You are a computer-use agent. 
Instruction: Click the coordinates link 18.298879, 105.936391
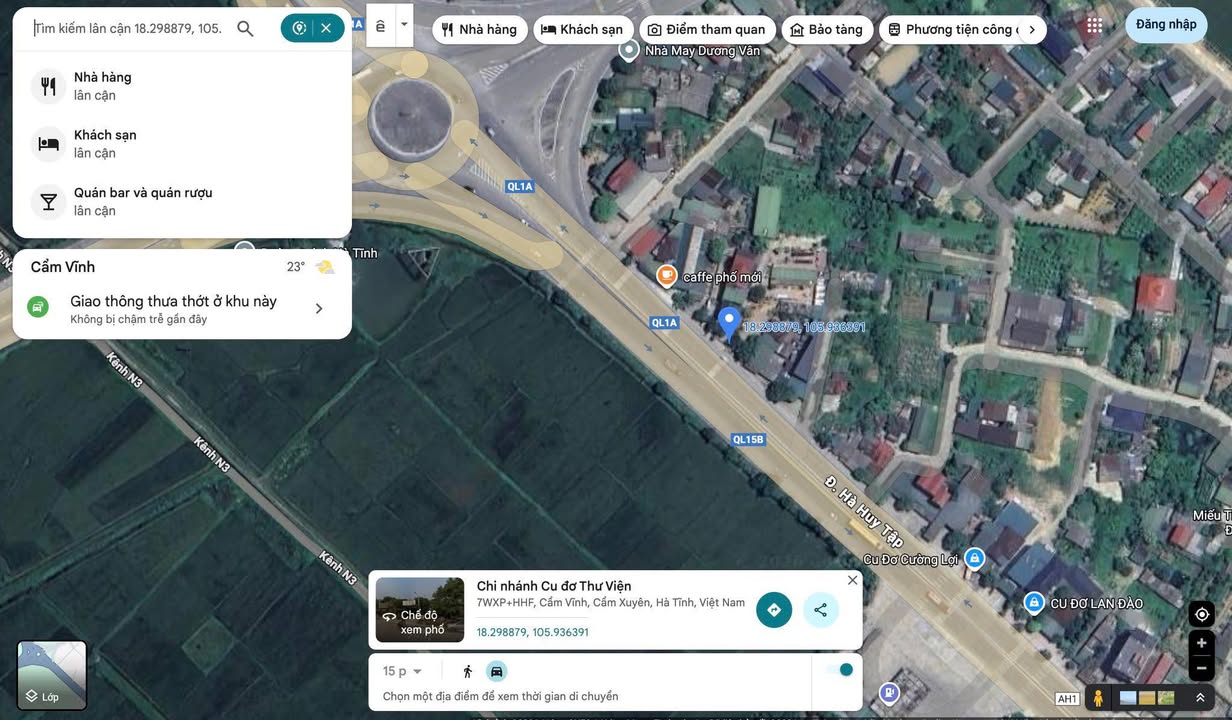coord(532,632)
